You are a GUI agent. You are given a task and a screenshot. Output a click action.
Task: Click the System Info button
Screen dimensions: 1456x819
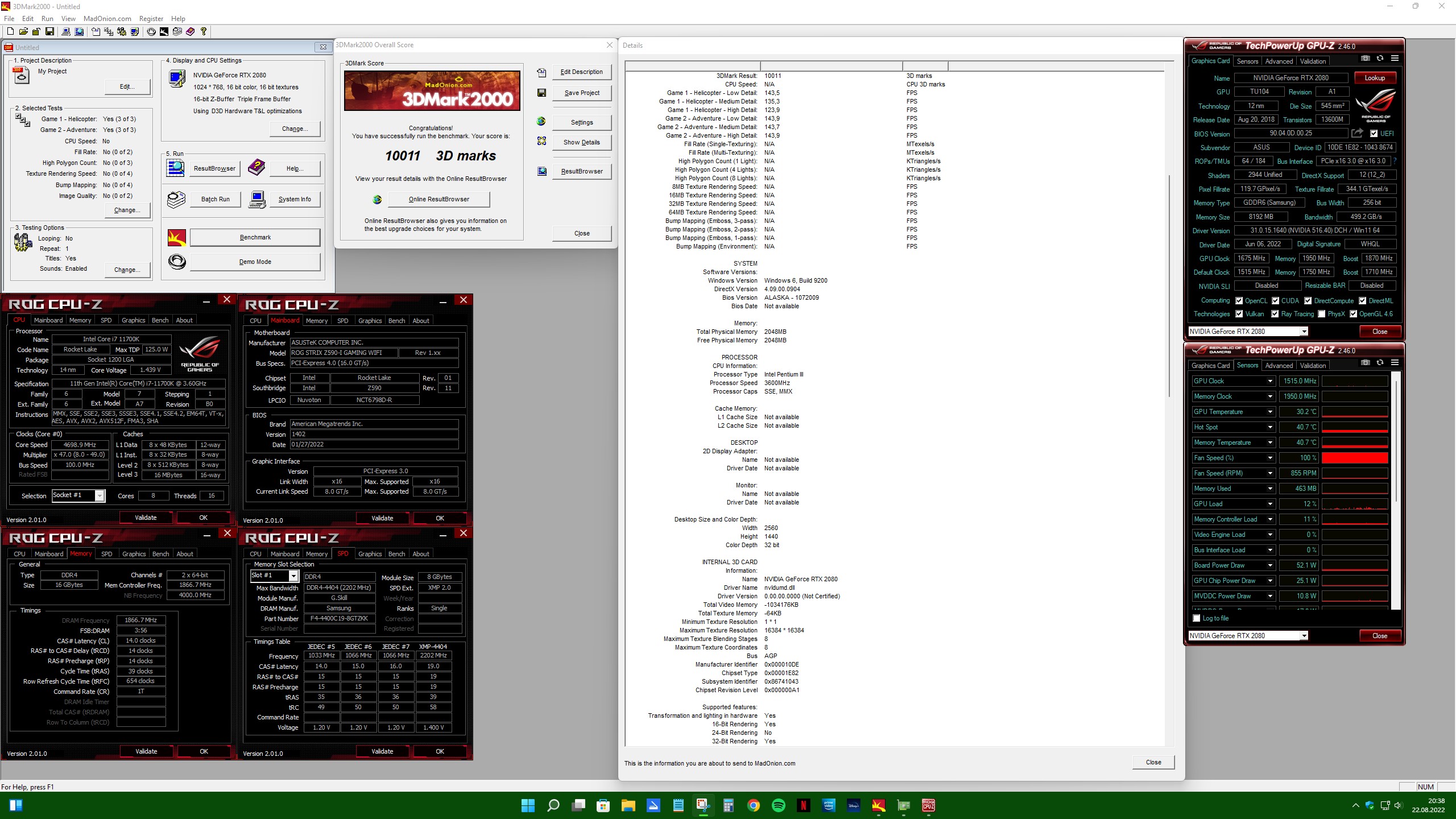pos(295,199)
